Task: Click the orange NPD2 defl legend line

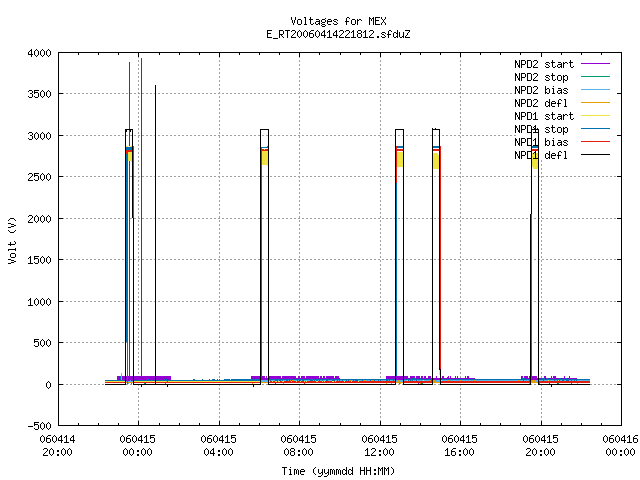Action: 595,102
